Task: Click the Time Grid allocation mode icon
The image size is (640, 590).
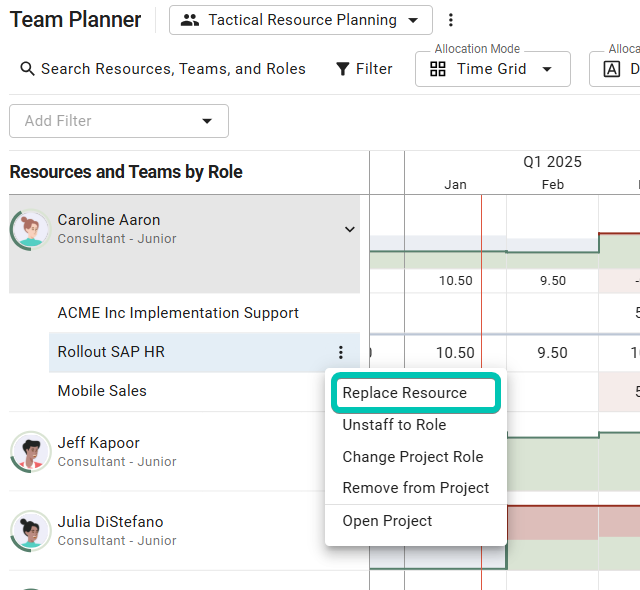Action: click(438, 69)
